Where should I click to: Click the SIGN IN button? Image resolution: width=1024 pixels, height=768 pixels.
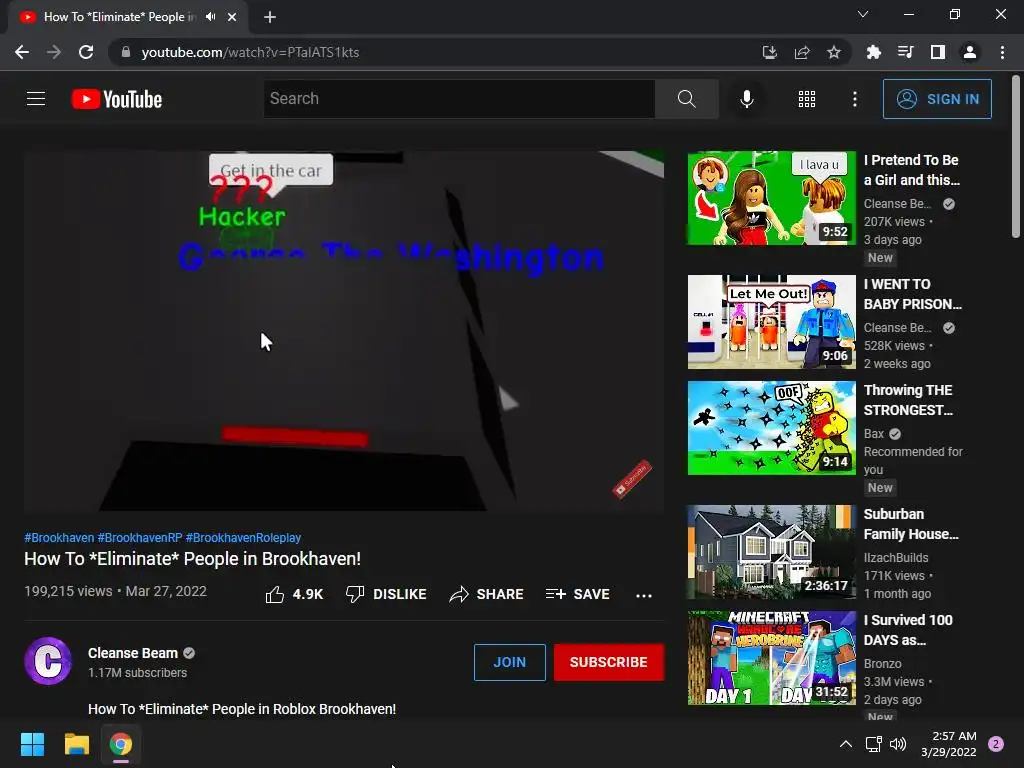coord(936,99)
